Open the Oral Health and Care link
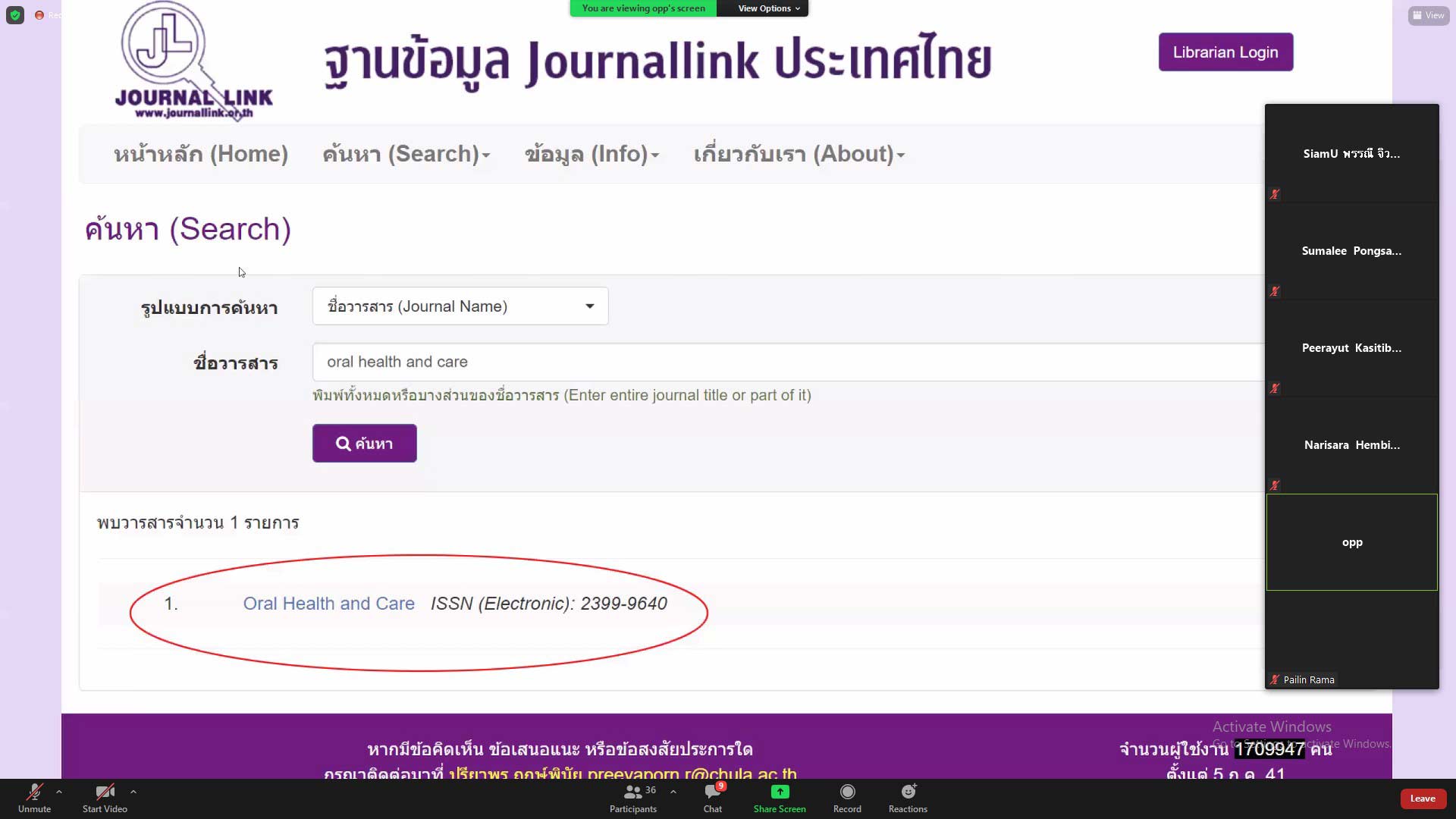The width and height of the screenshot is (1456, 819). point(328,604)
